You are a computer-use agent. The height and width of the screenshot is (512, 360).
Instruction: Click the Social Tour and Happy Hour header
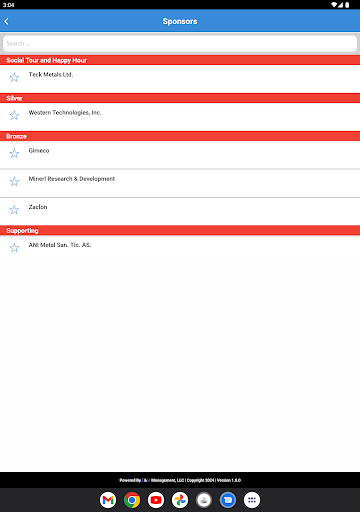(180, 60)
